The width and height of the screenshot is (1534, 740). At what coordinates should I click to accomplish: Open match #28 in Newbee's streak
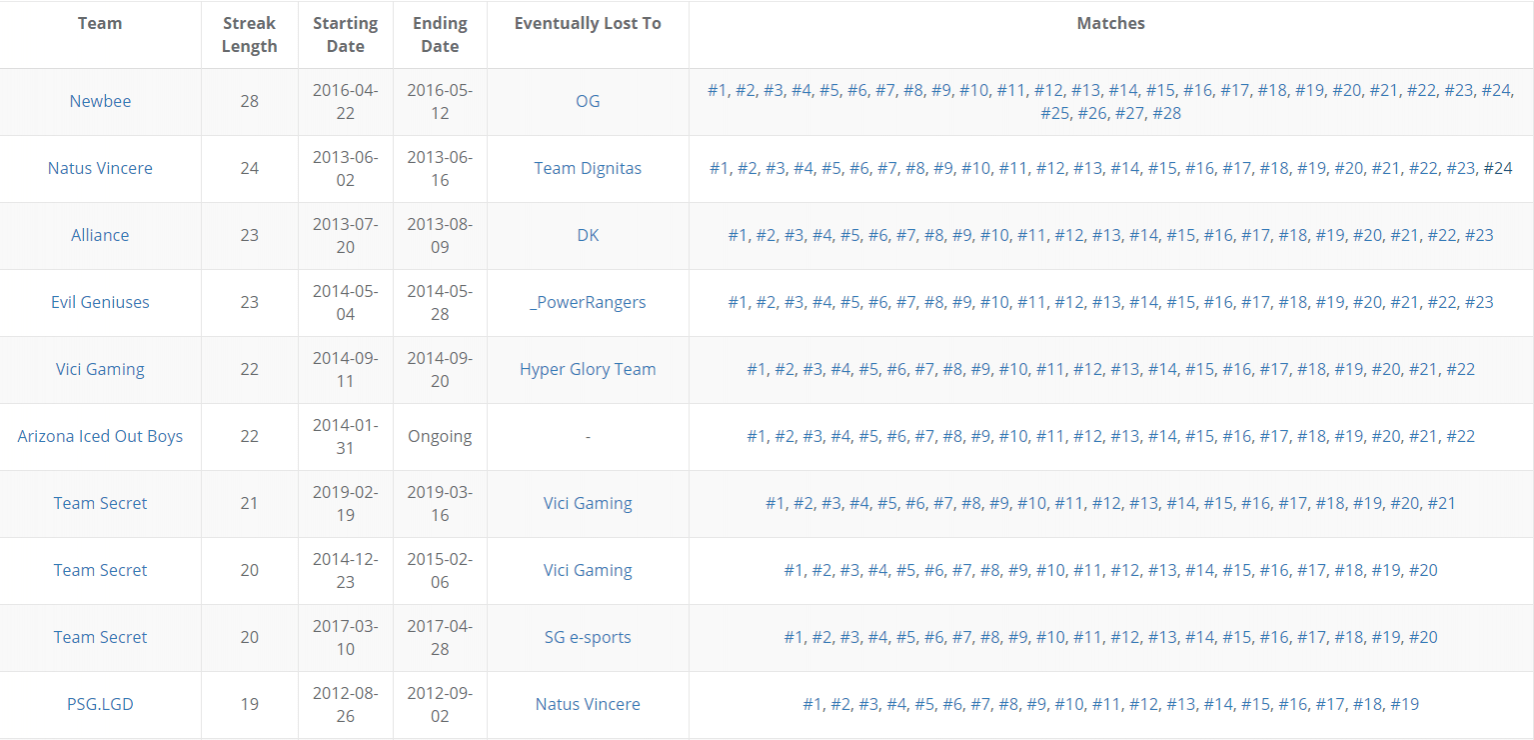click(1167, 113)
